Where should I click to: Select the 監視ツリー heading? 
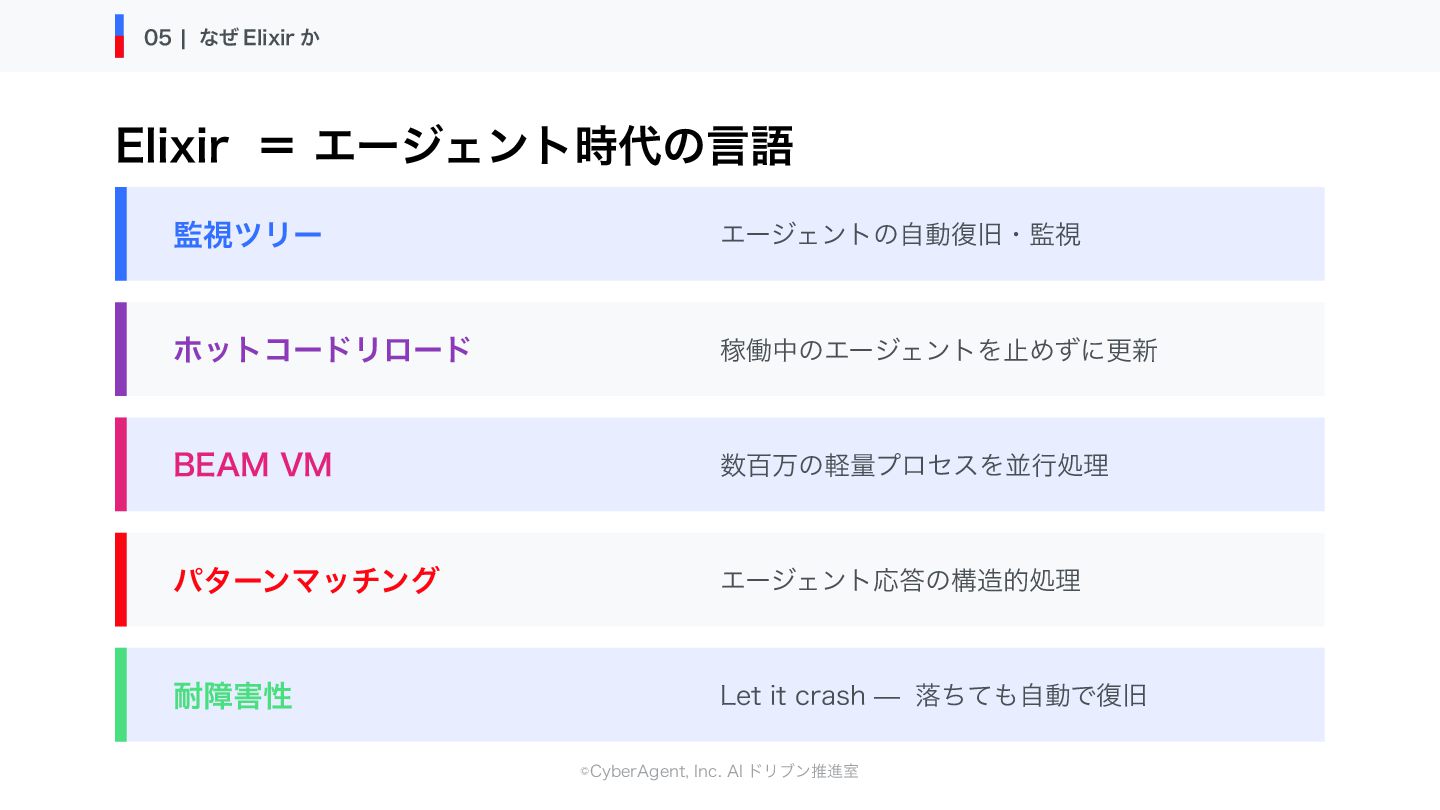248,235
